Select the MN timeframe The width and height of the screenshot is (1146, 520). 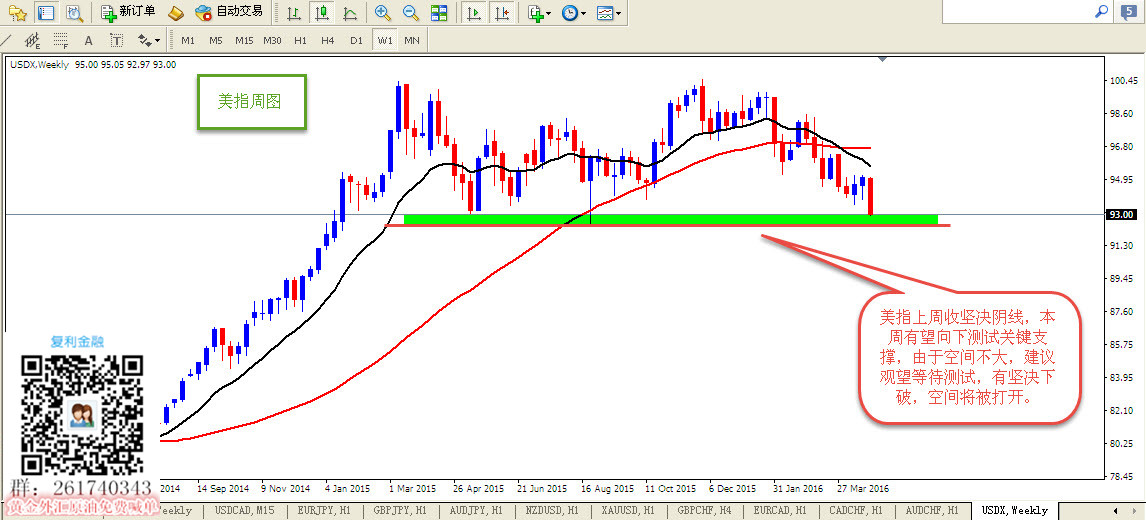click(x=412, y=40)
